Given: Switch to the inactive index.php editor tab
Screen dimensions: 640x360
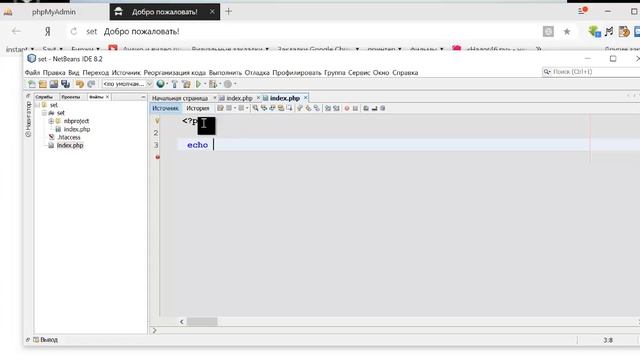Looking at the screenshot, I should 239,98.
